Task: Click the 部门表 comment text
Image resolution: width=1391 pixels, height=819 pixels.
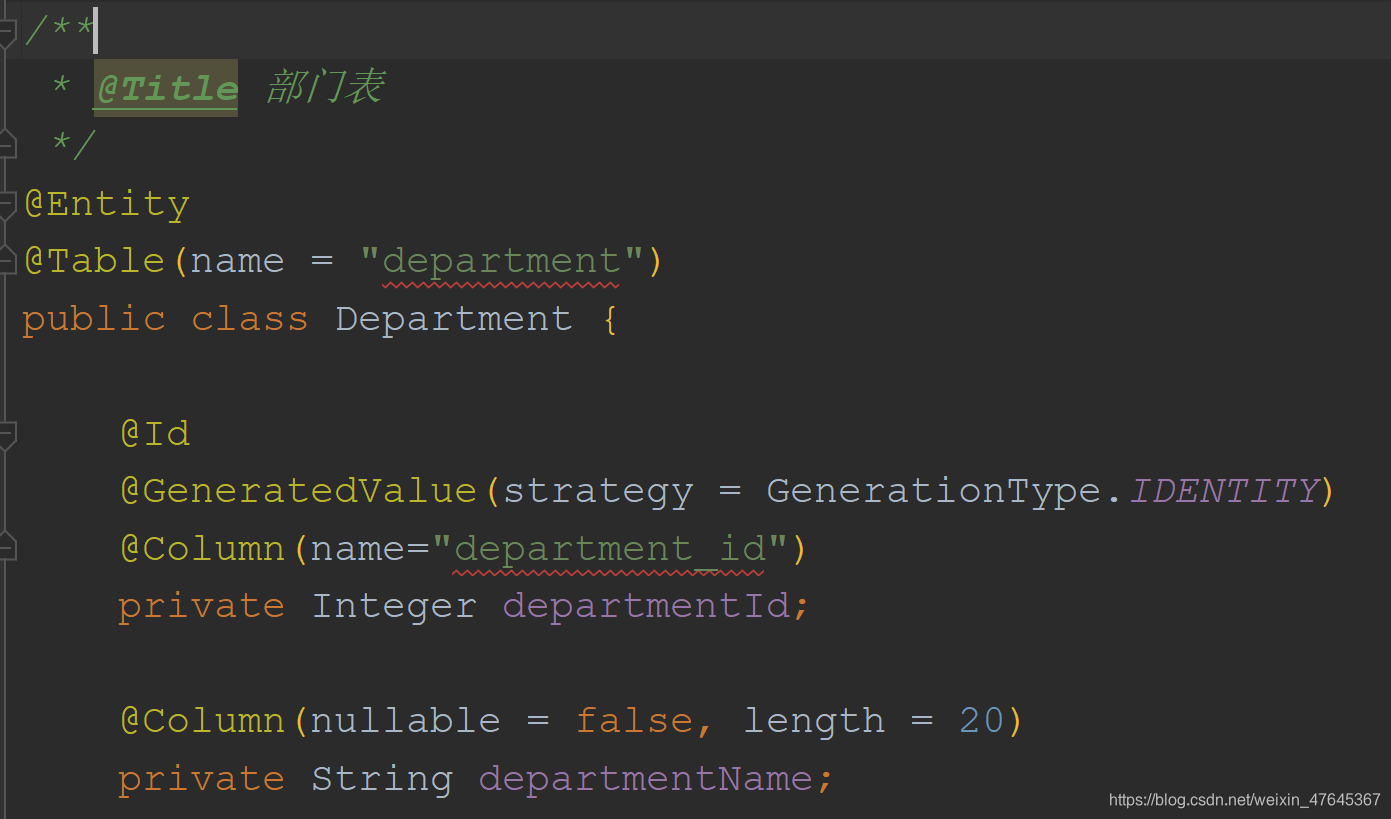Action: tap(326, 88)
